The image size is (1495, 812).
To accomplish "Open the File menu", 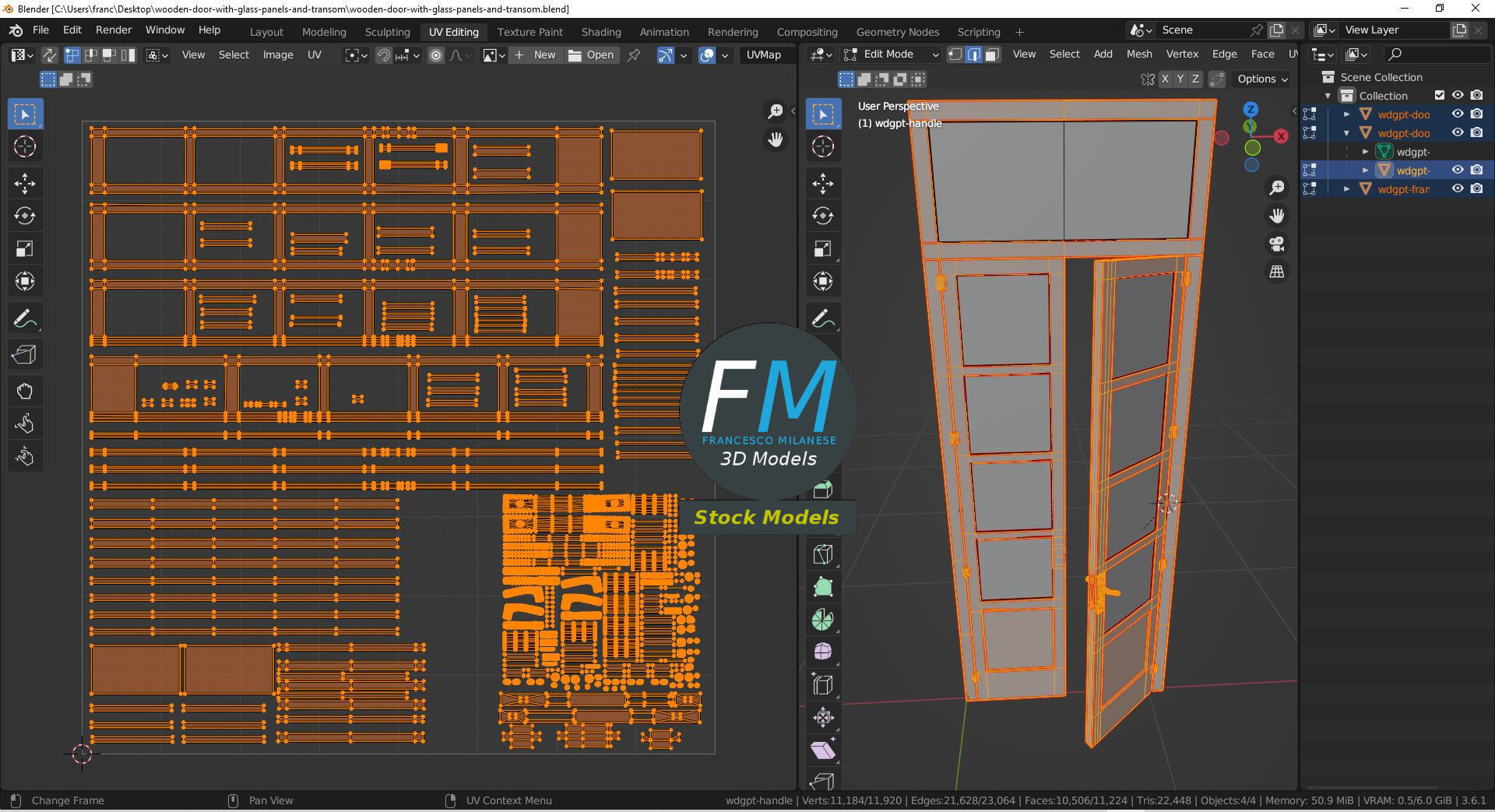I will 40,30.
